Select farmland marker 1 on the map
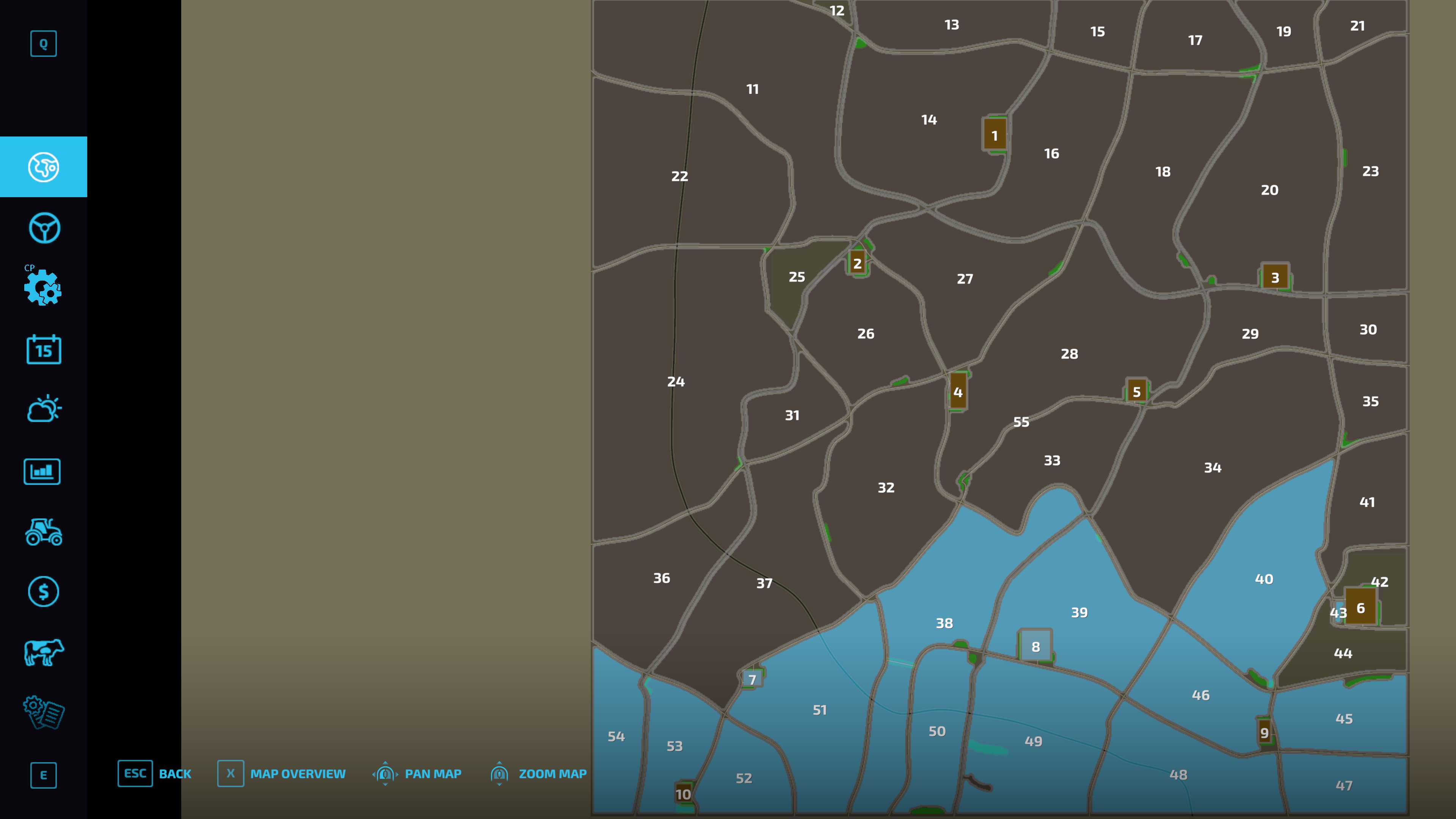This screenshot has width=1456, height=819. 995,135
